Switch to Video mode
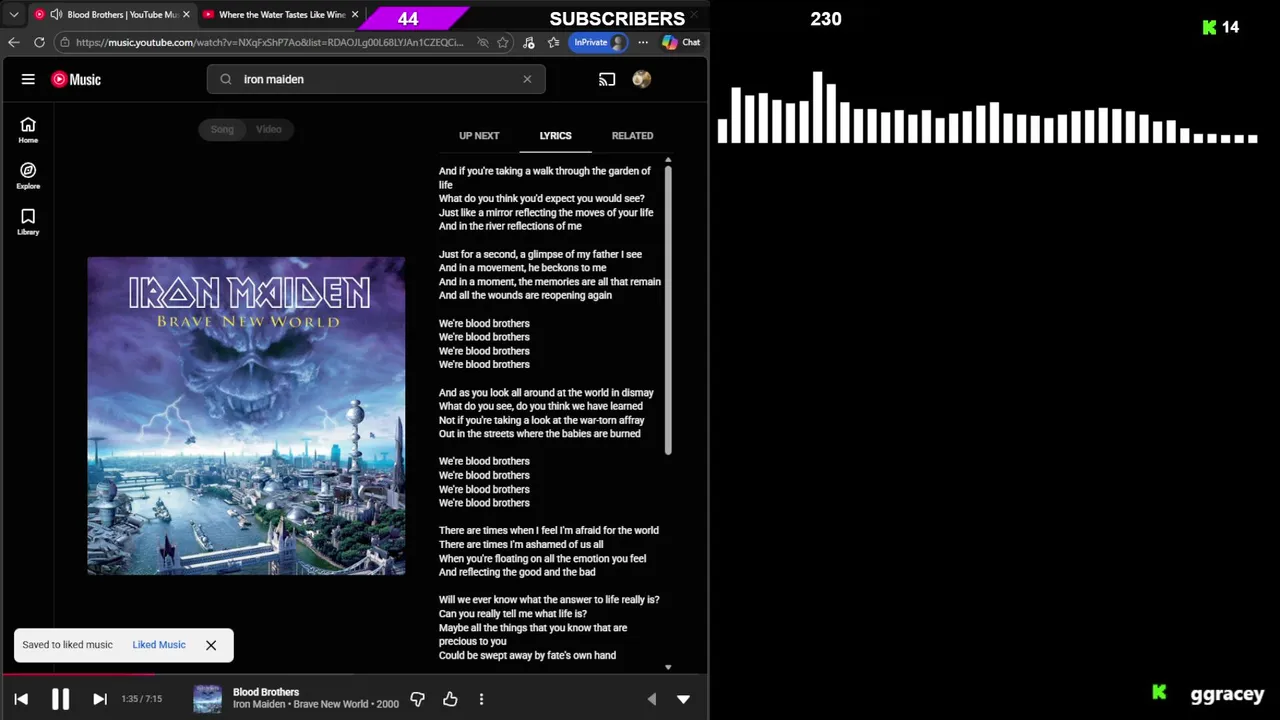This screenshot has height=720, width=1280. pos(268,129)
